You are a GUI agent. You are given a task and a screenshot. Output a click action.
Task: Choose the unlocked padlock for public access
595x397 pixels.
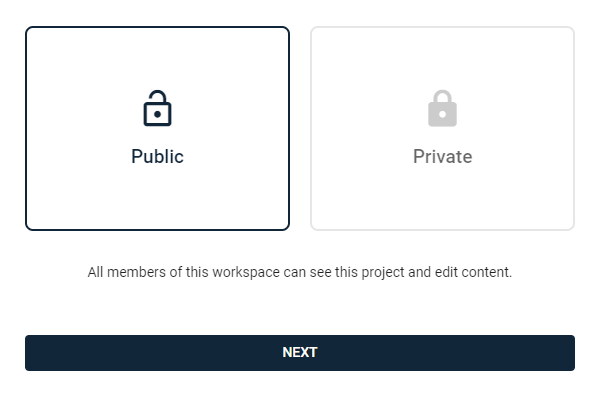157,108
